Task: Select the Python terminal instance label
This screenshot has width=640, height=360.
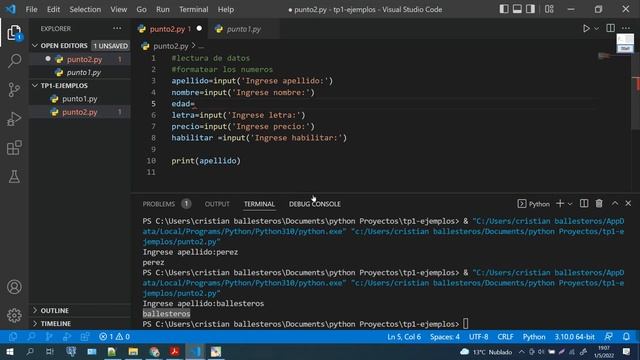Action: [x=534, y=204]
